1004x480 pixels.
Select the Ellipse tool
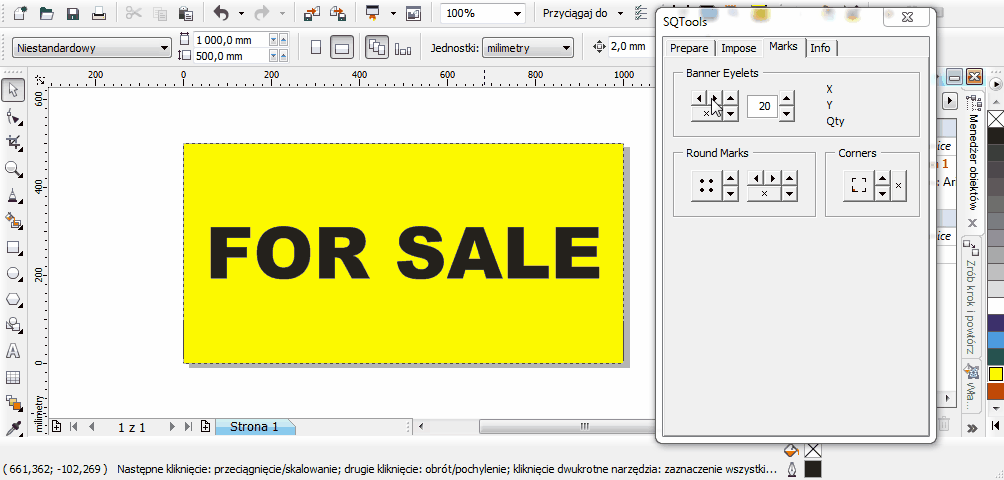(x=13, y=274)
